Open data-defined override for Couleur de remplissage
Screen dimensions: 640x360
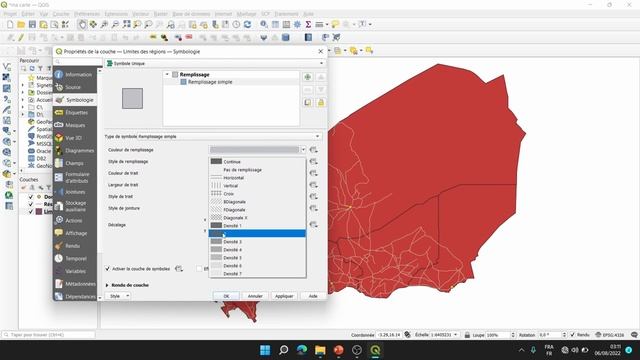(x=313, y=150)
